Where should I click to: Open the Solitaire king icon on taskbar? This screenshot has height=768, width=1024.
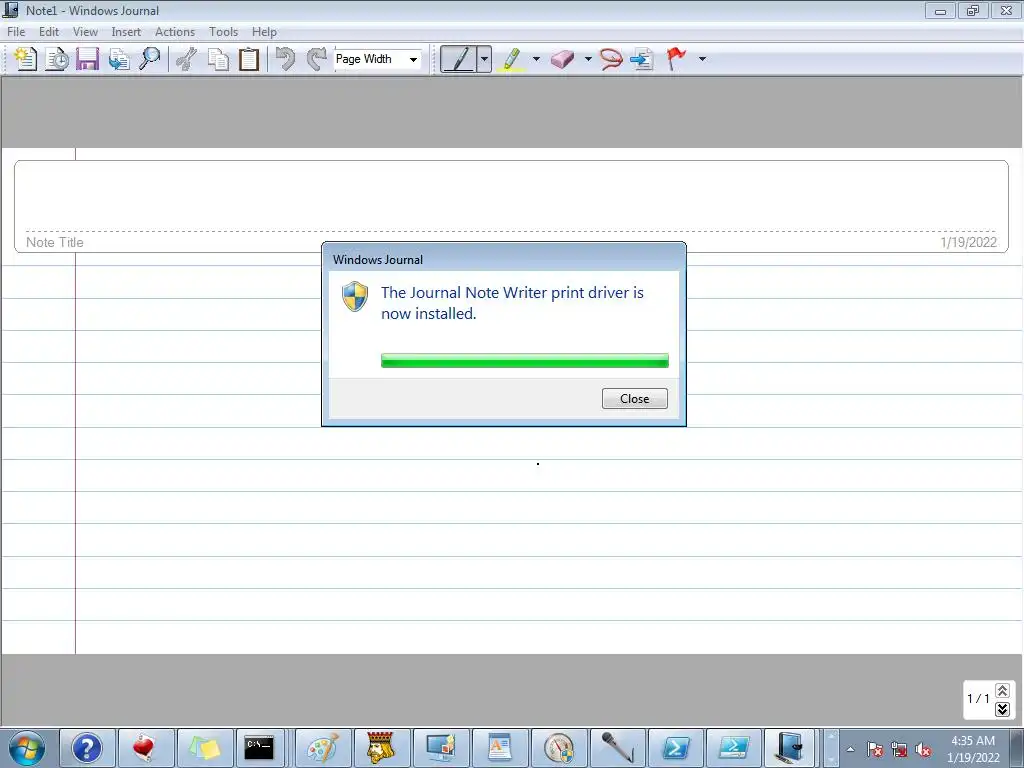tap(381, 748)
